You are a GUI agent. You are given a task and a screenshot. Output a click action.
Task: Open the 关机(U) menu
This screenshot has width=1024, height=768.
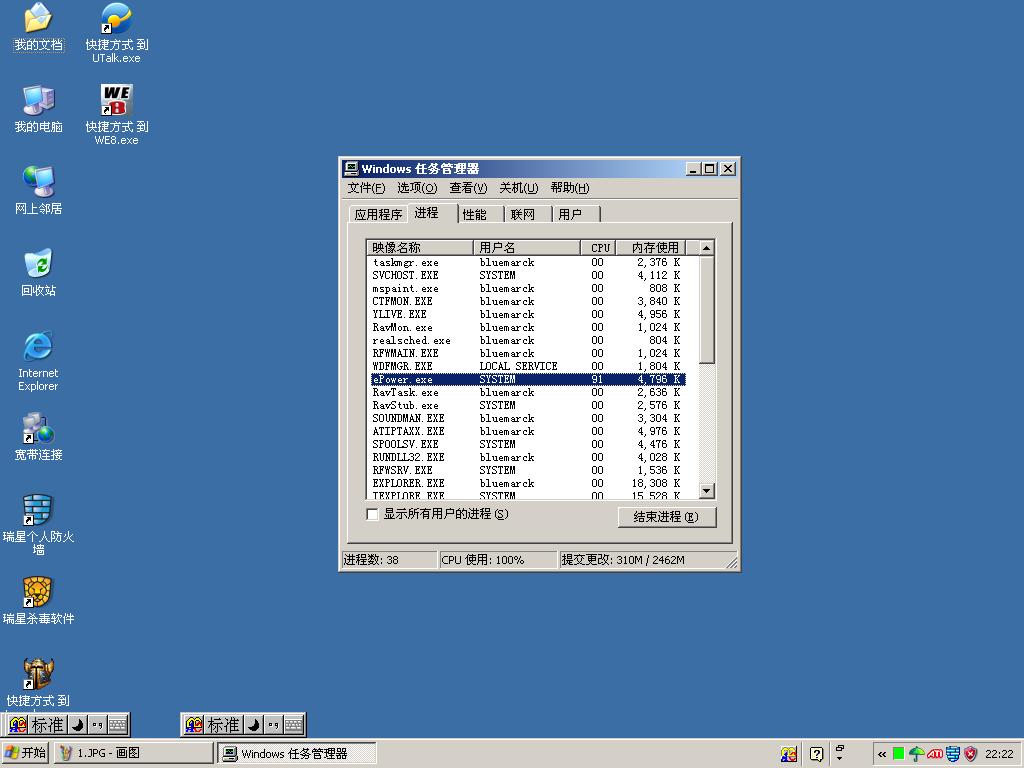[519, 188]
